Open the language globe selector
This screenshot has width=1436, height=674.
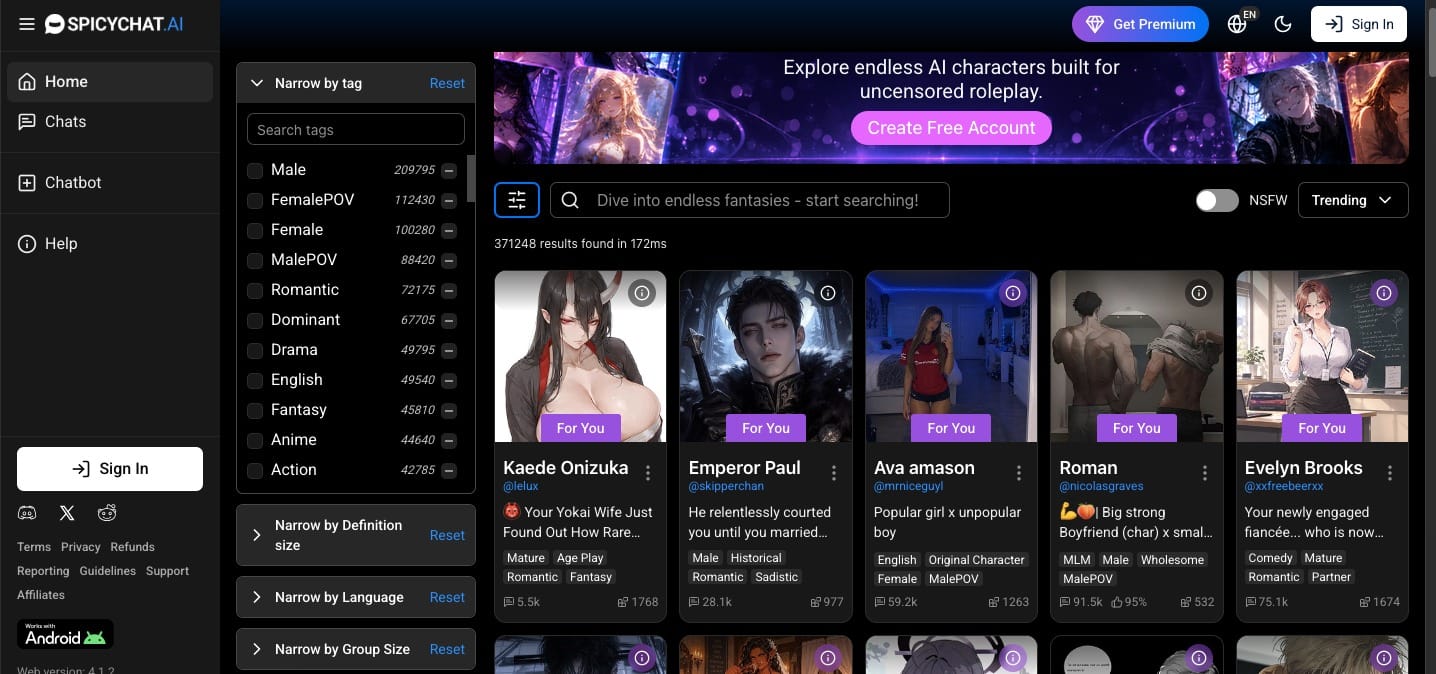[x=1240, y=22]
